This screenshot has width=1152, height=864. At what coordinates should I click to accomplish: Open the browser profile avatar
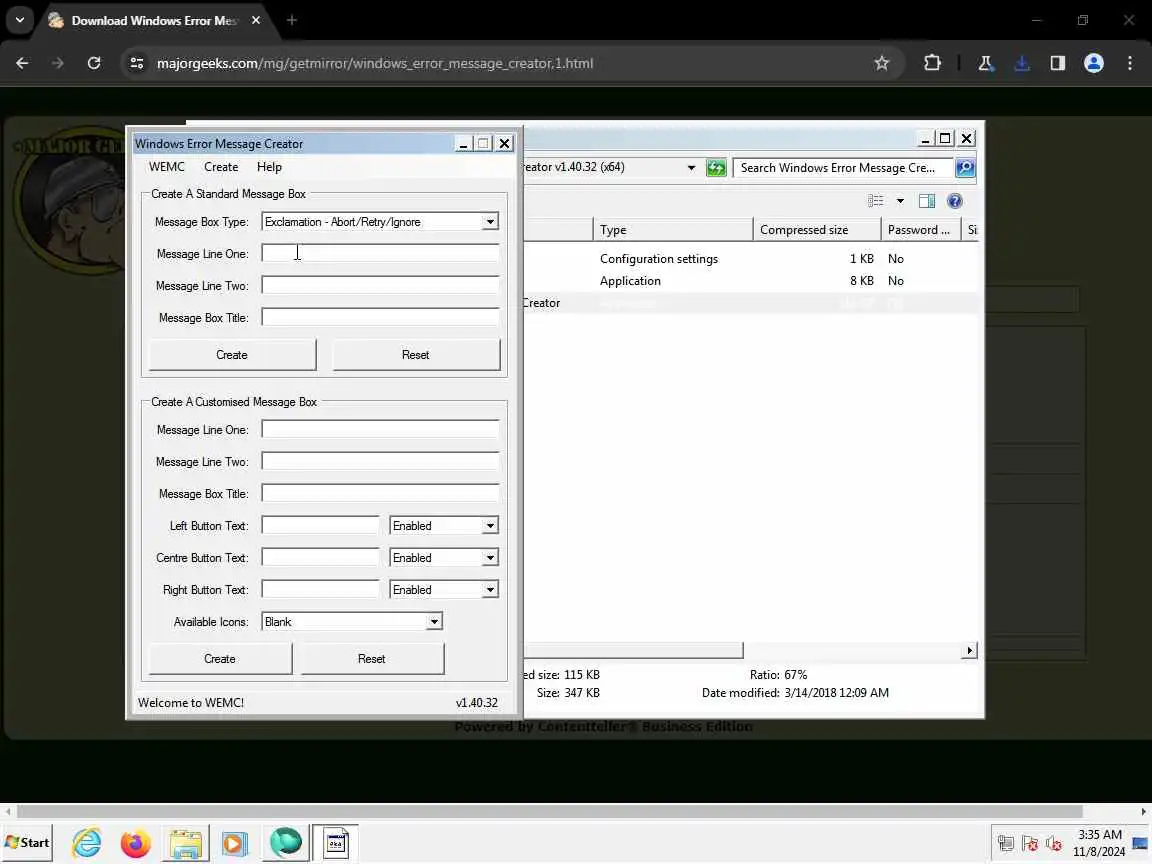click(1093, 63)
